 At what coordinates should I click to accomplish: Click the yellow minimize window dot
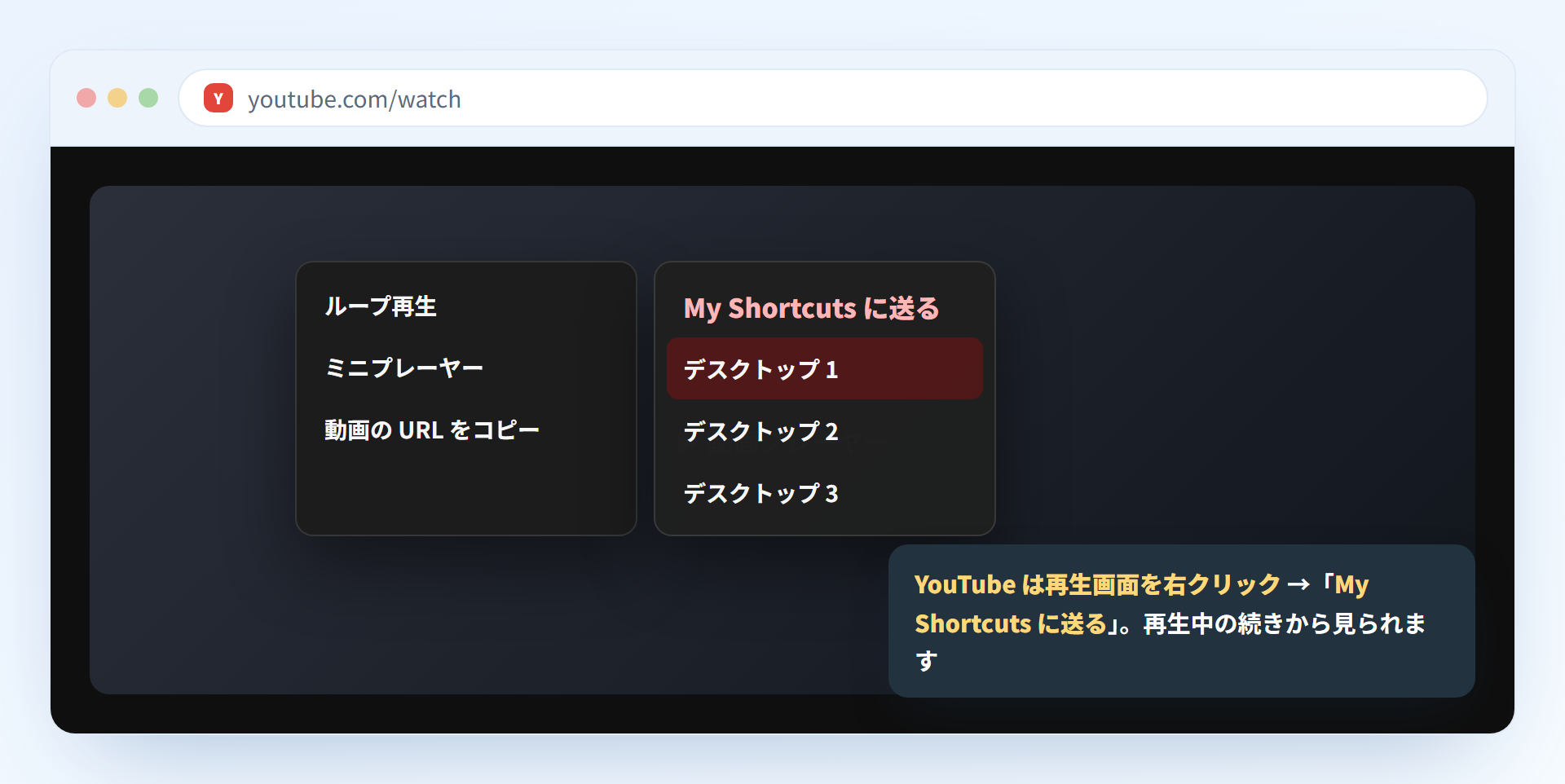coord(117,98)
